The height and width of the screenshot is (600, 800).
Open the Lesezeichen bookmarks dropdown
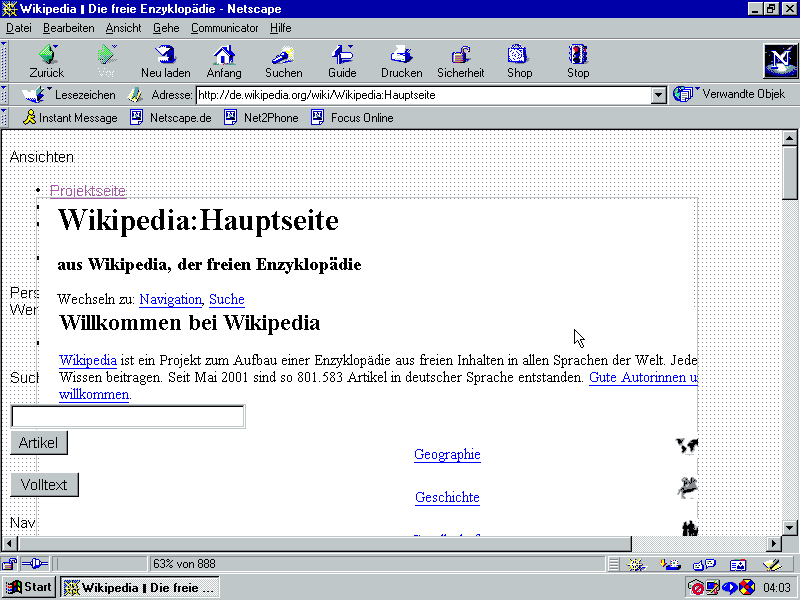[x=70, y=95]
